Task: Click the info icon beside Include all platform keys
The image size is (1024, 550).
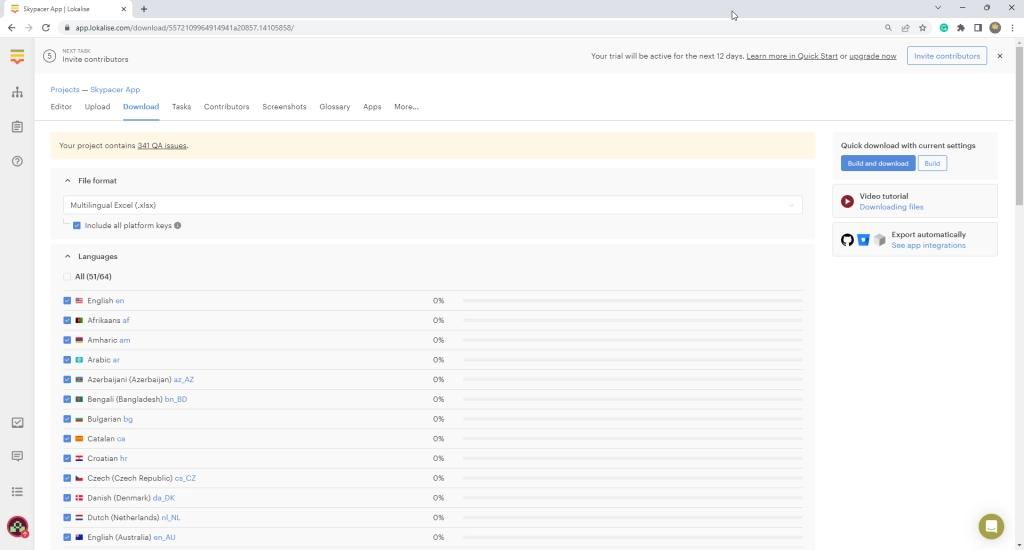Action: pyautogui.click(x=178, y=225)
